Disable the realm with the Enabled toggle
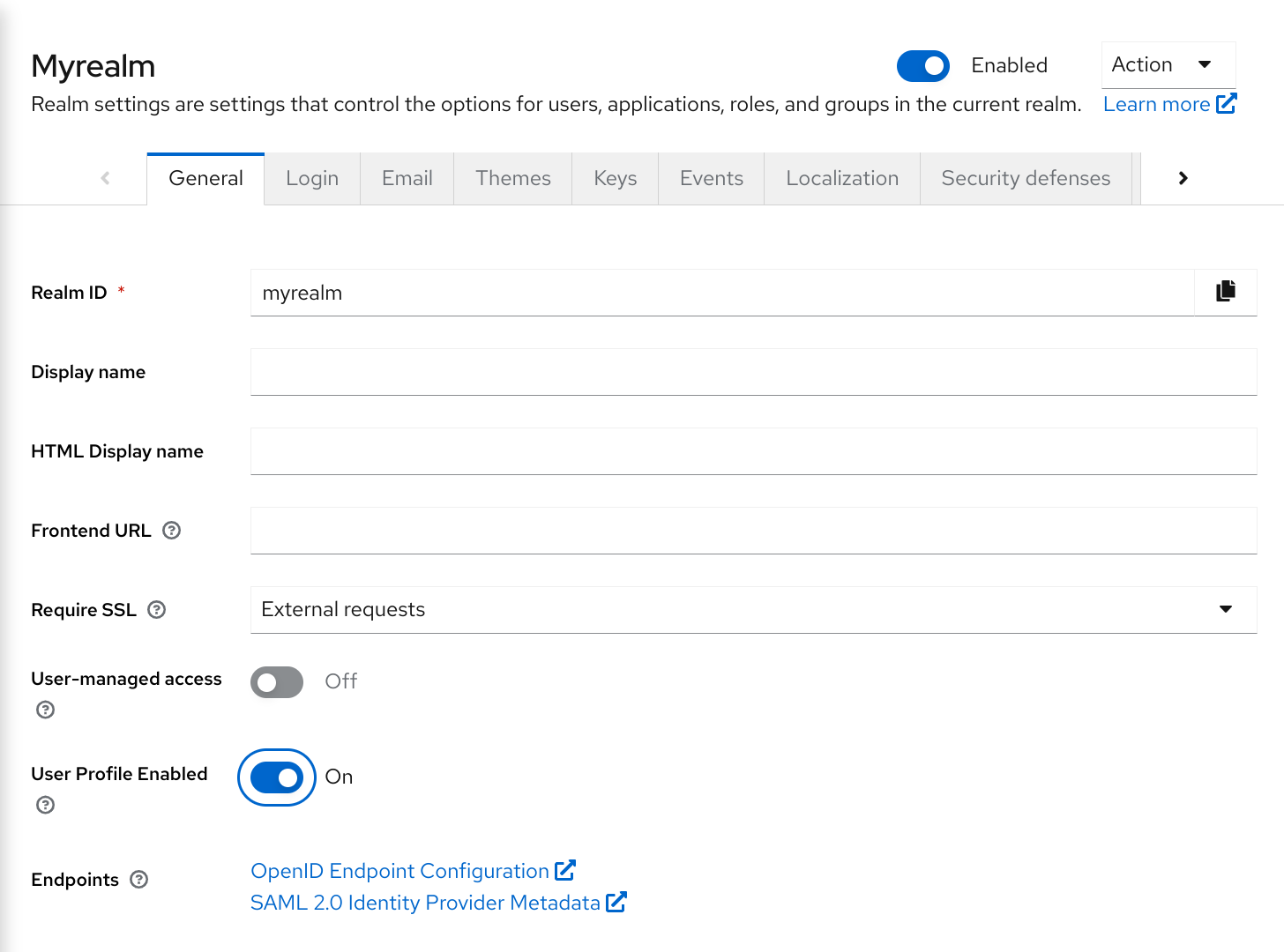 [x=922, y=65]
